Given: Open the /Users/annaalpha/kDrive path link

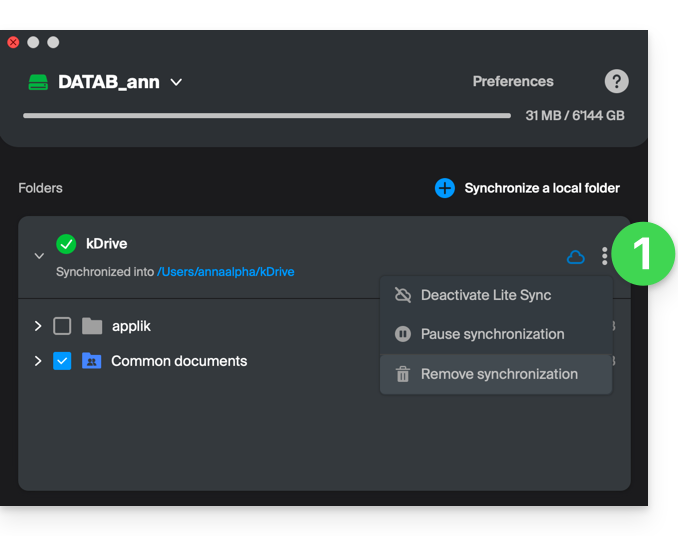Looking at the screenshot, I should (x=225, y=271).
